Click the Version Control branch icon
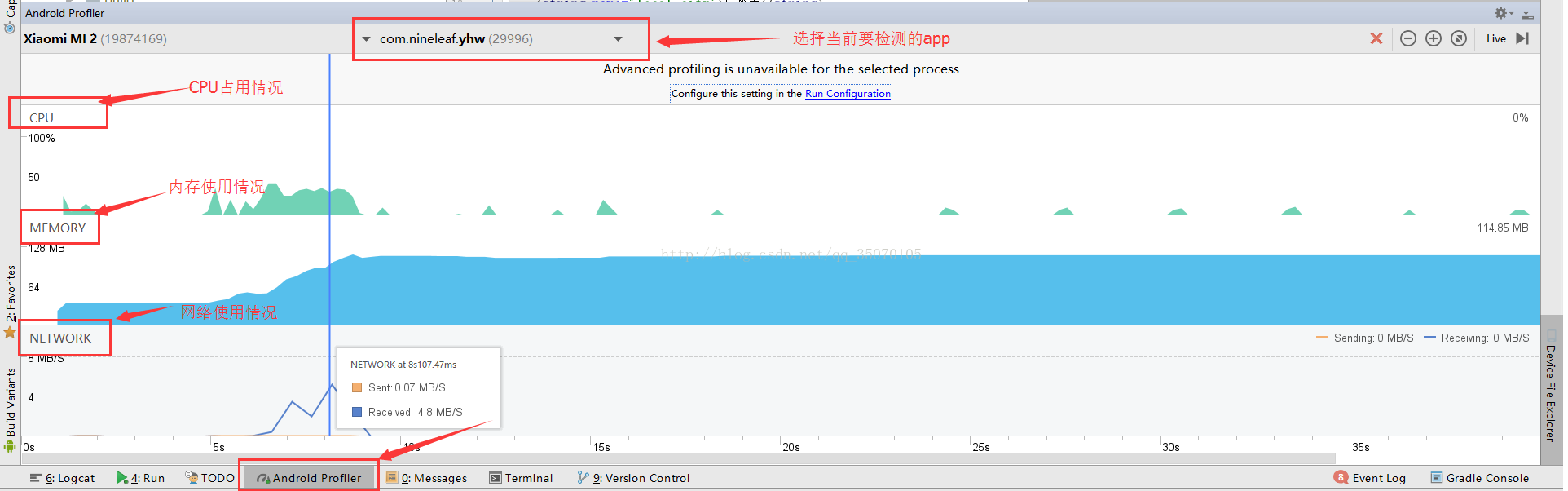1568x491 pixels. pos(583,478)
